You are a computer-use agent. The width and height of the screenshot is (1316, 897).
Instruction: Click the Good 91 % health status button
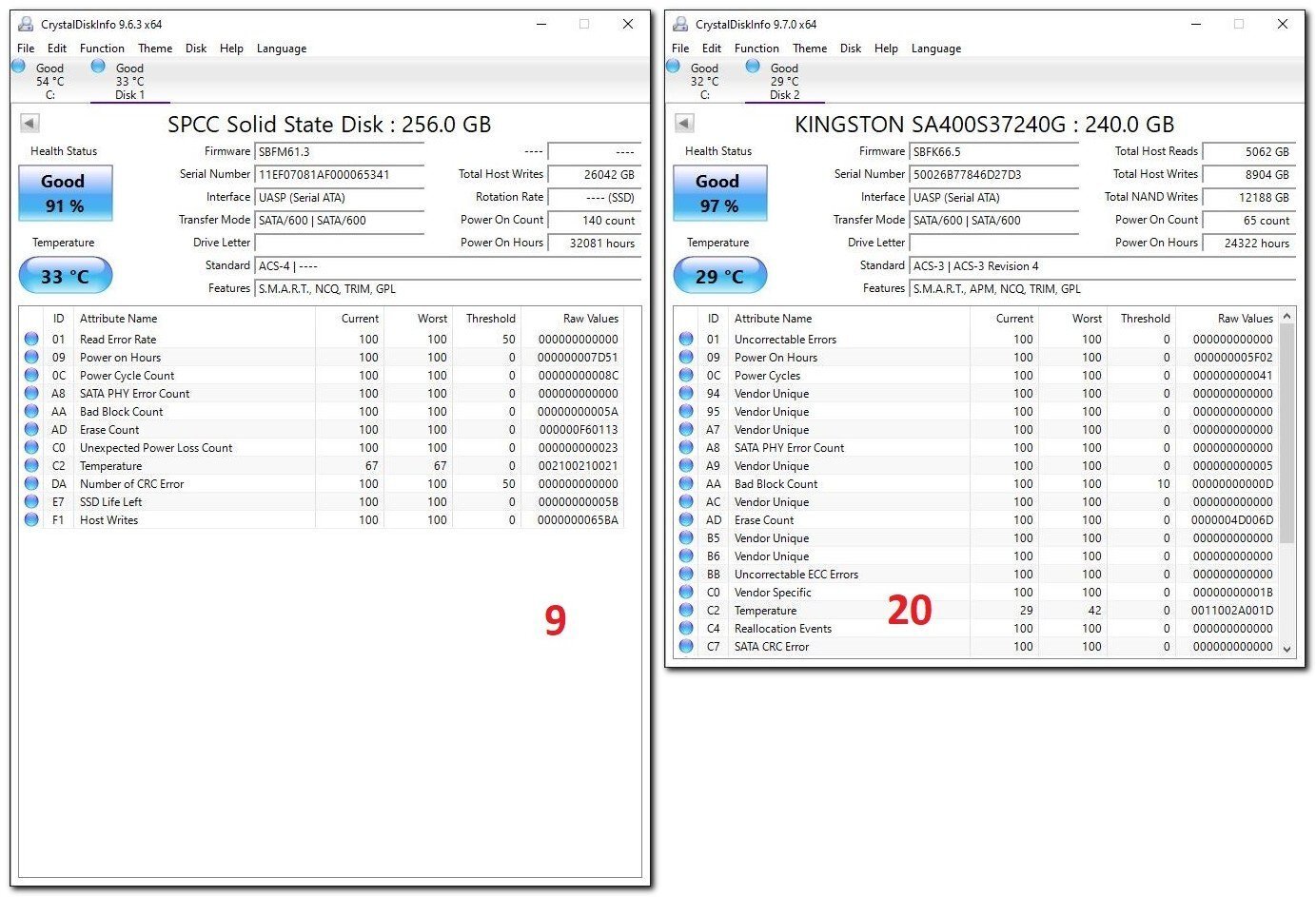point(65,193)
